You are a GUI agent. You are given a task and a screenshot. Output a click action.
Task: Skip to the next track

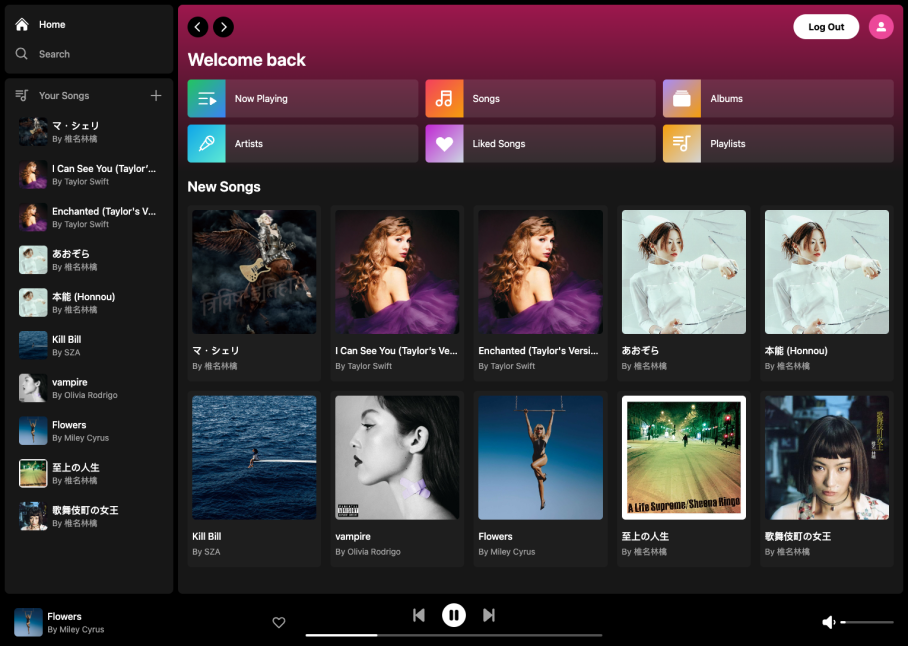pos(489,615)
